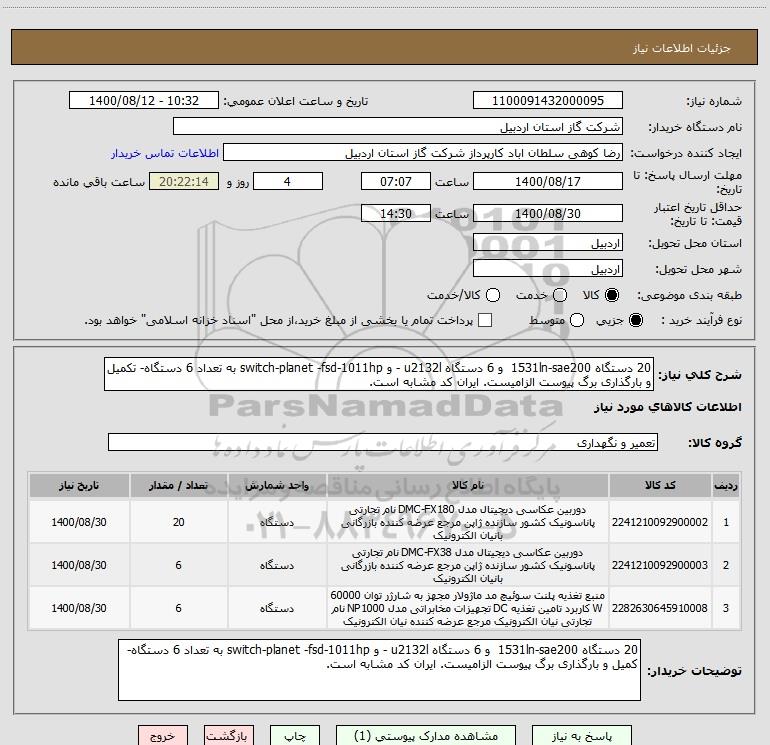This screenshot has width=770, height=745.
Task: Click the DMC-FX180 camera product name
Action: [x=468, y=522]
